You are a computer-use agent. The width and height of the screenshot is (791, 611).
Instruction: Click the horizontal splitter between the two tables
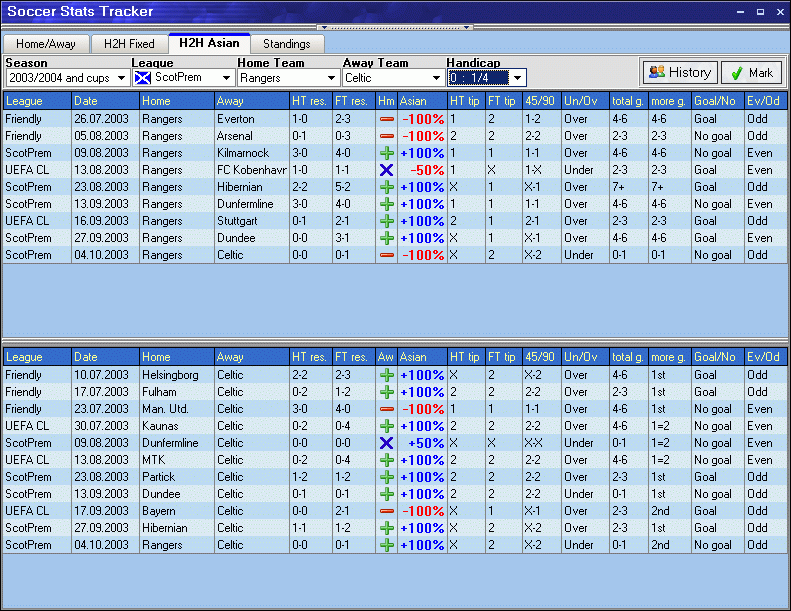395,342
